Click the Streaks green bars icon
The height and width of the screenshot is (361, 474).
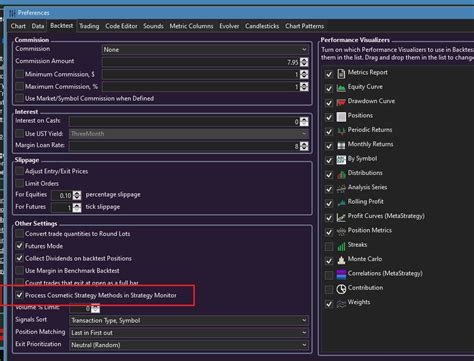tap(341, 246)
